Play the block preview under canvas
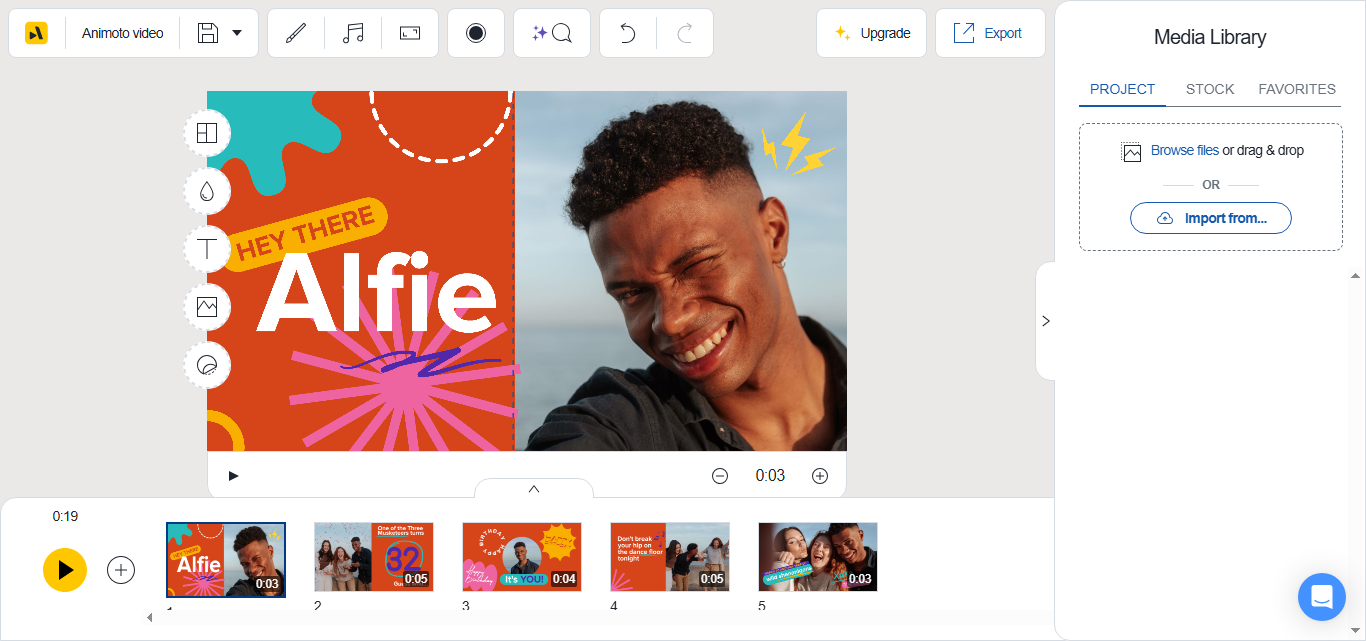 [x=233, y=476]
